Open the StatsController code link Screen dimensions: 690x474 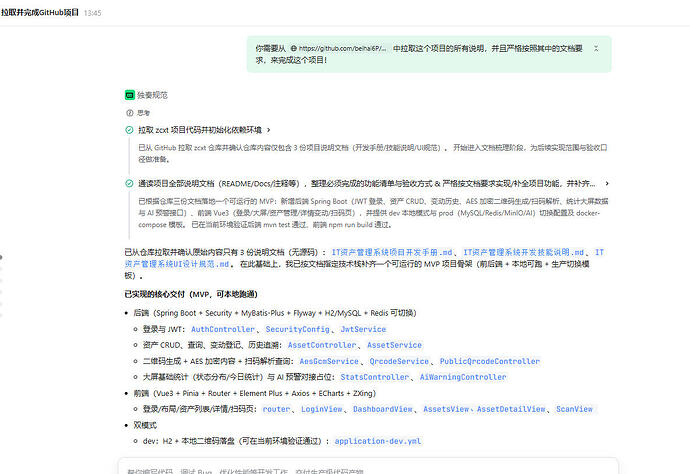[374, 377]
